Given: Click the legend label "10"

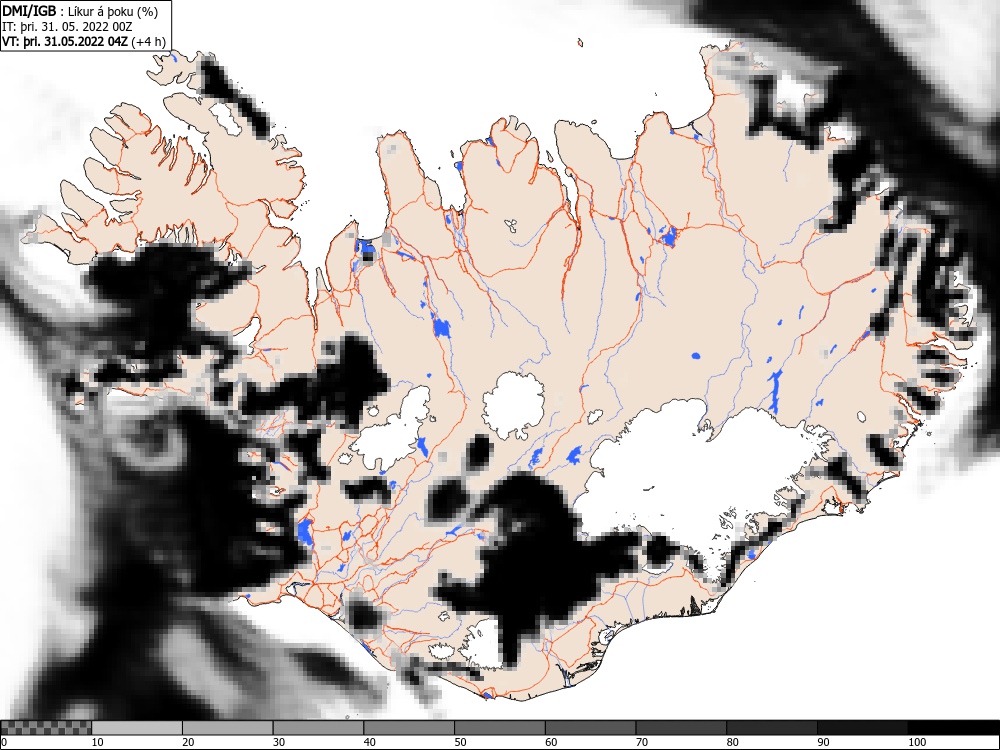Looking at the screenshot, I should pyautogui.click(x=98, y=742).
